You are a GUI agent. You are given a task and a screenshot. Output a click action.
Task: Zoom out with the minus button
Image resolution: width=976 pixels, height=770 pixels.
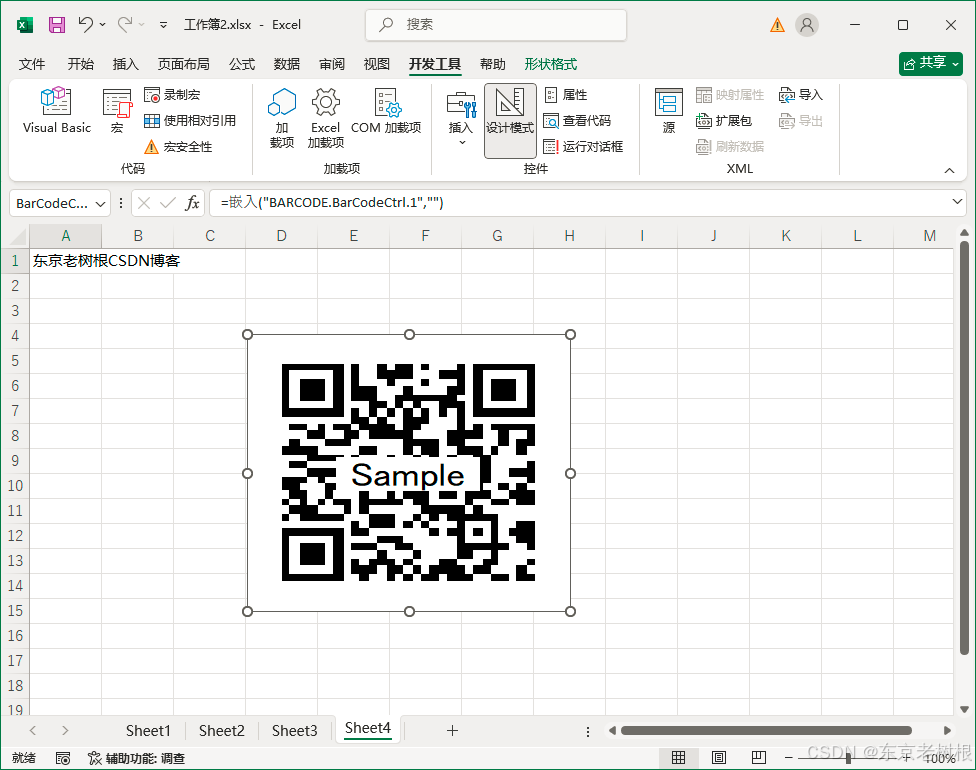coord(789,758)
